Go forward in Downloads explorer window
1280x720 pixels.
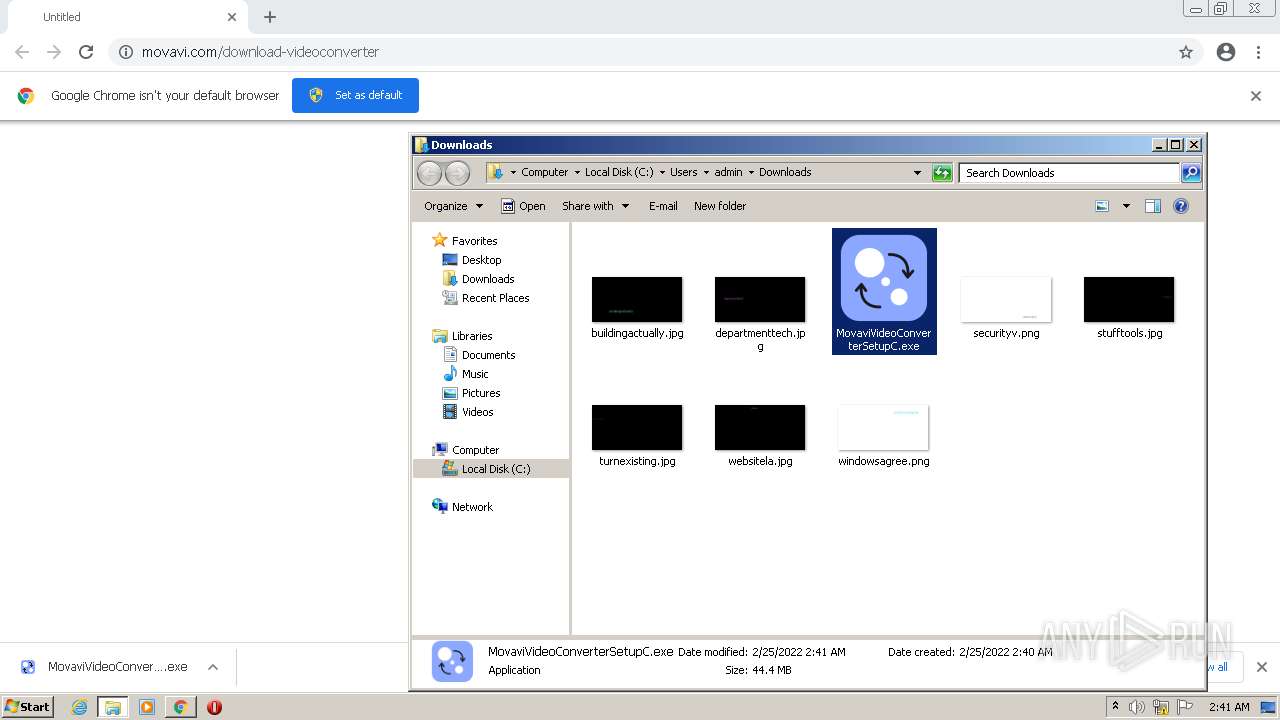pyautogui.click(x=457, y=173)
